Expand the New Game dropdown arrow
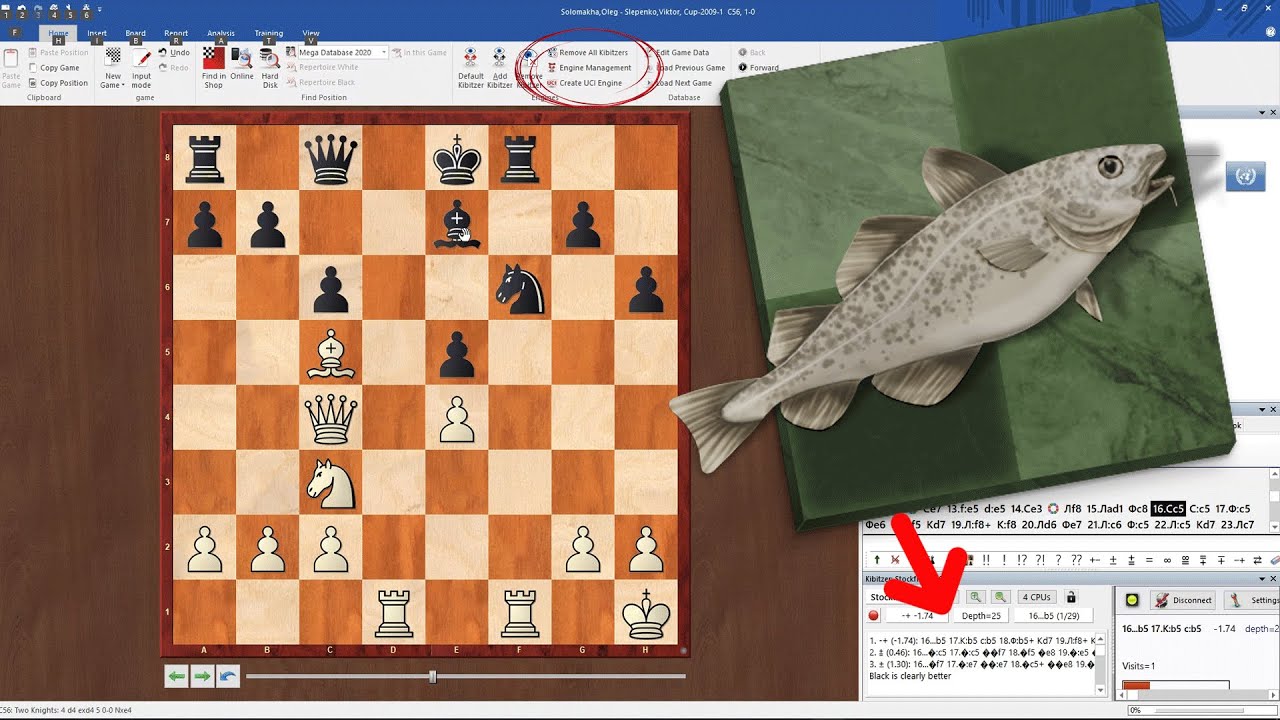 pos(124,85)
